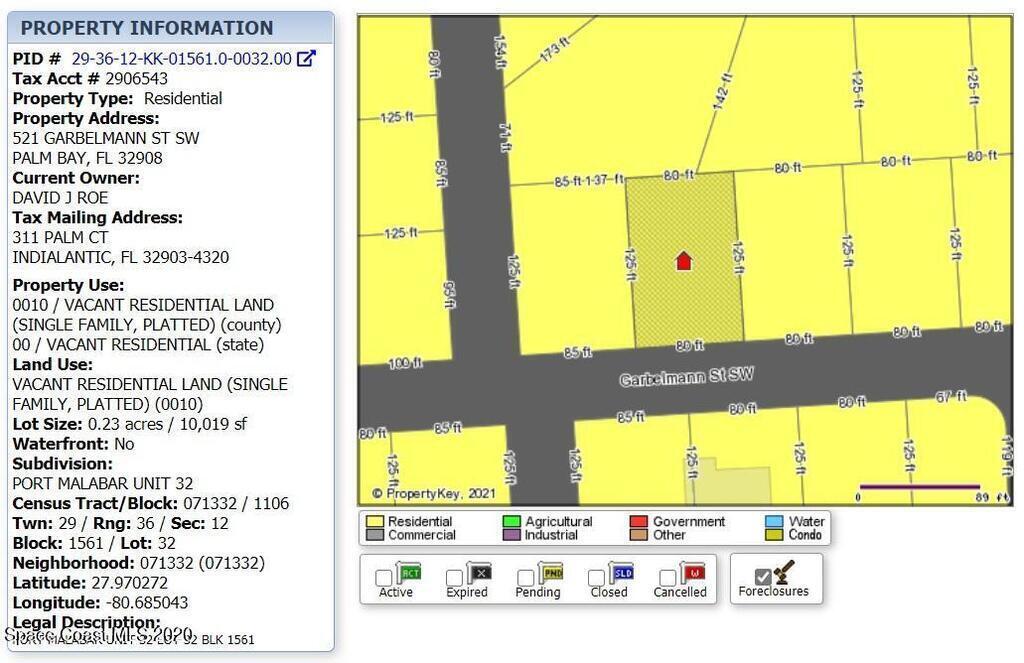
Task: Click the Water blue legend swatch
Action: [774, 521]
